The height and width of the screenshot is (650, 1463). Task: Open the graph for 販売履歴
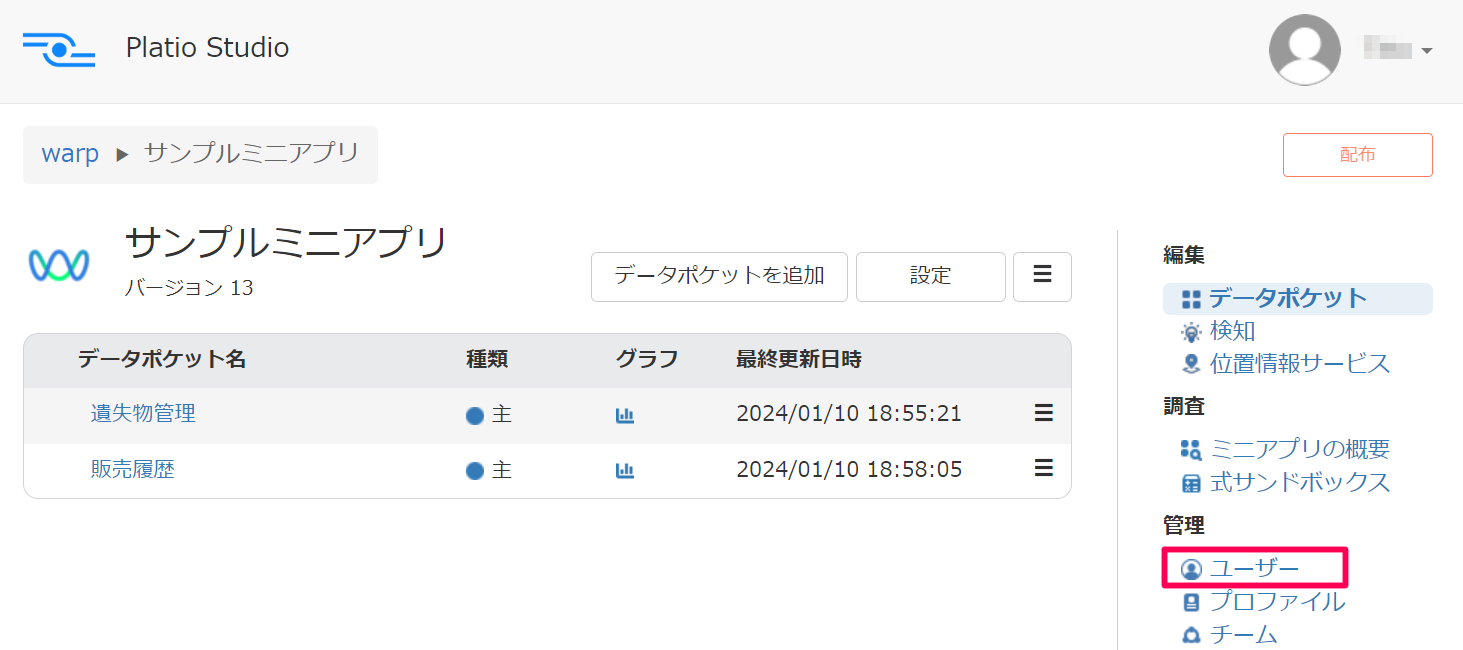point(625,469)
